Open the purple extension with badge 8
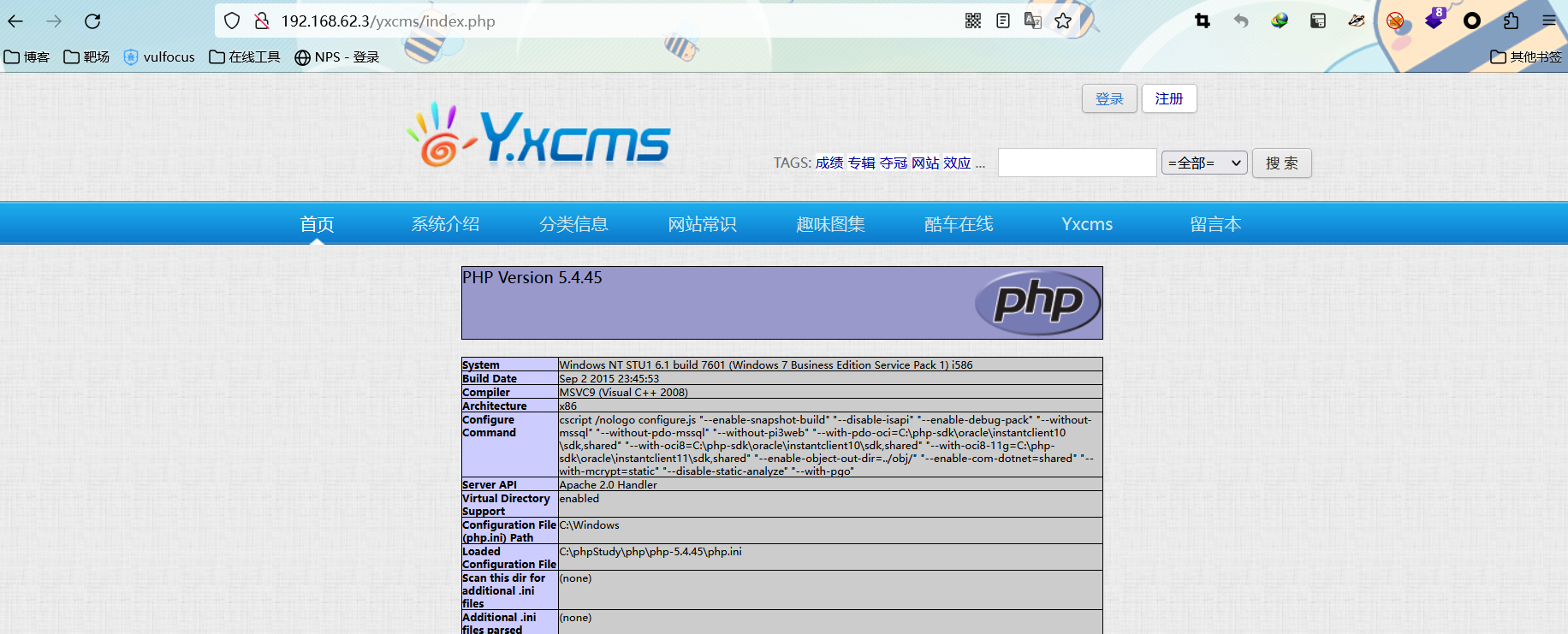Image resolution: width=1568 pixels, height=634 pixels. tap(1434, 19)
